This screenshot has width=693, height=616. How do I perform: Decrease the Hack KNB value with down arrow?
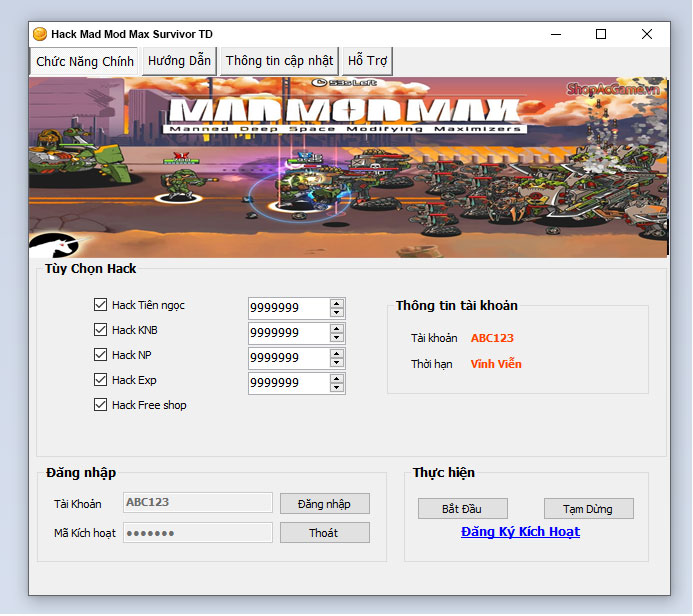pos(337,338)
